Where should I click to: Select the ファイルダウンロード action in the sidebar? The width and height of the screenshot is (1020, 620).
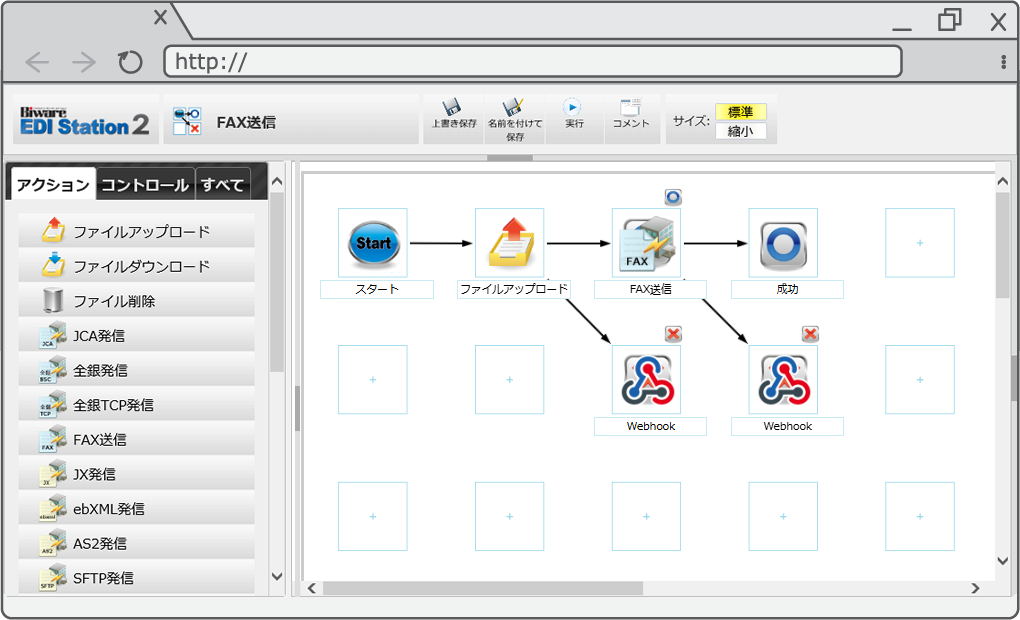137,266
